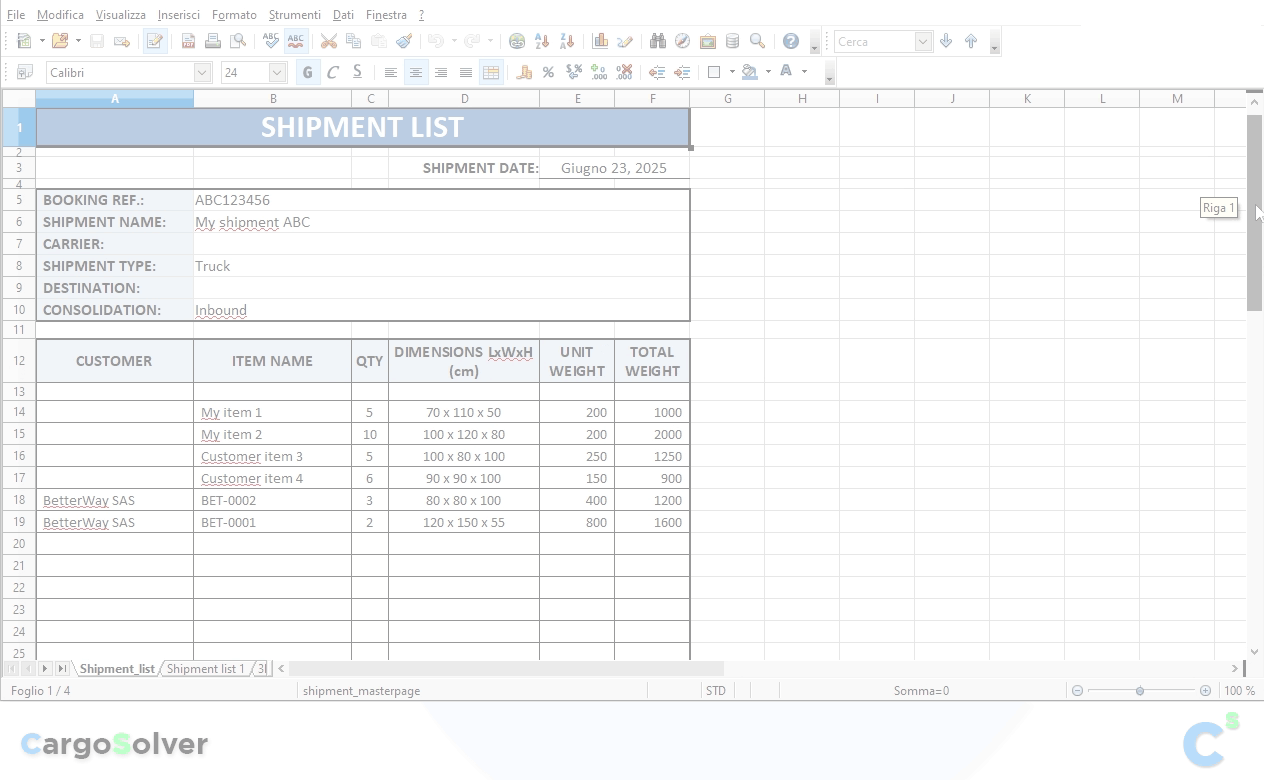1264x780 pixels.
Task: Click the Clone Formatting paintbrush icon
Action: [x=404, y=41]
